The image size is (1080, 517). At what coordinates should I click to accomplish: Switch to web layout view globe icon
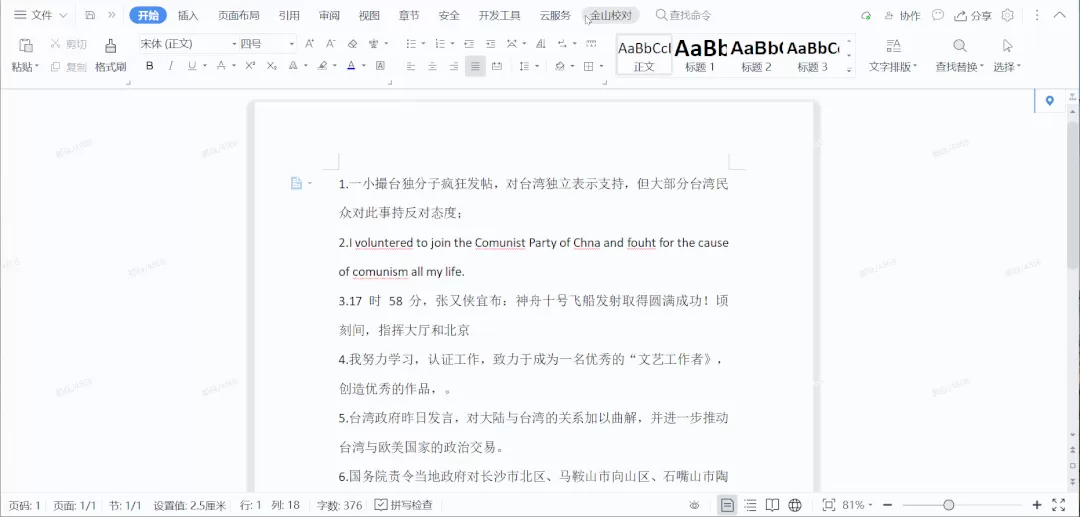[x=795, y=505]
